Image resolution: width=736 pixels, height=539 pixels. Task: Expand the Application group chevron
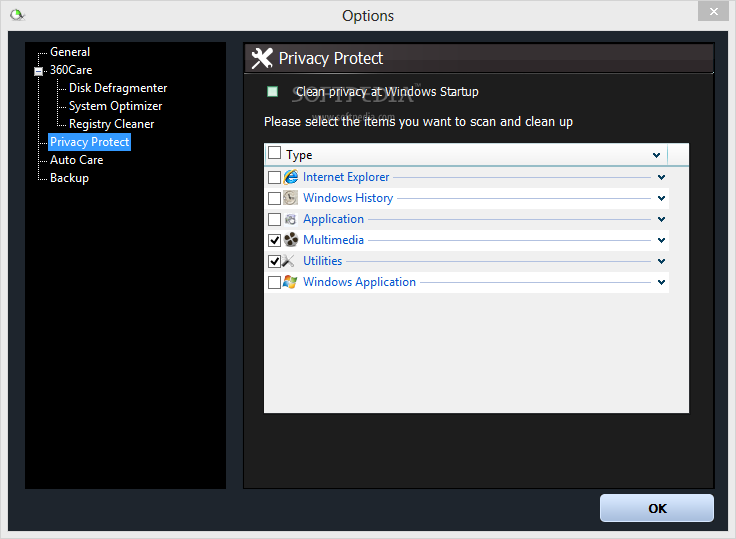(x=661, y=219)
